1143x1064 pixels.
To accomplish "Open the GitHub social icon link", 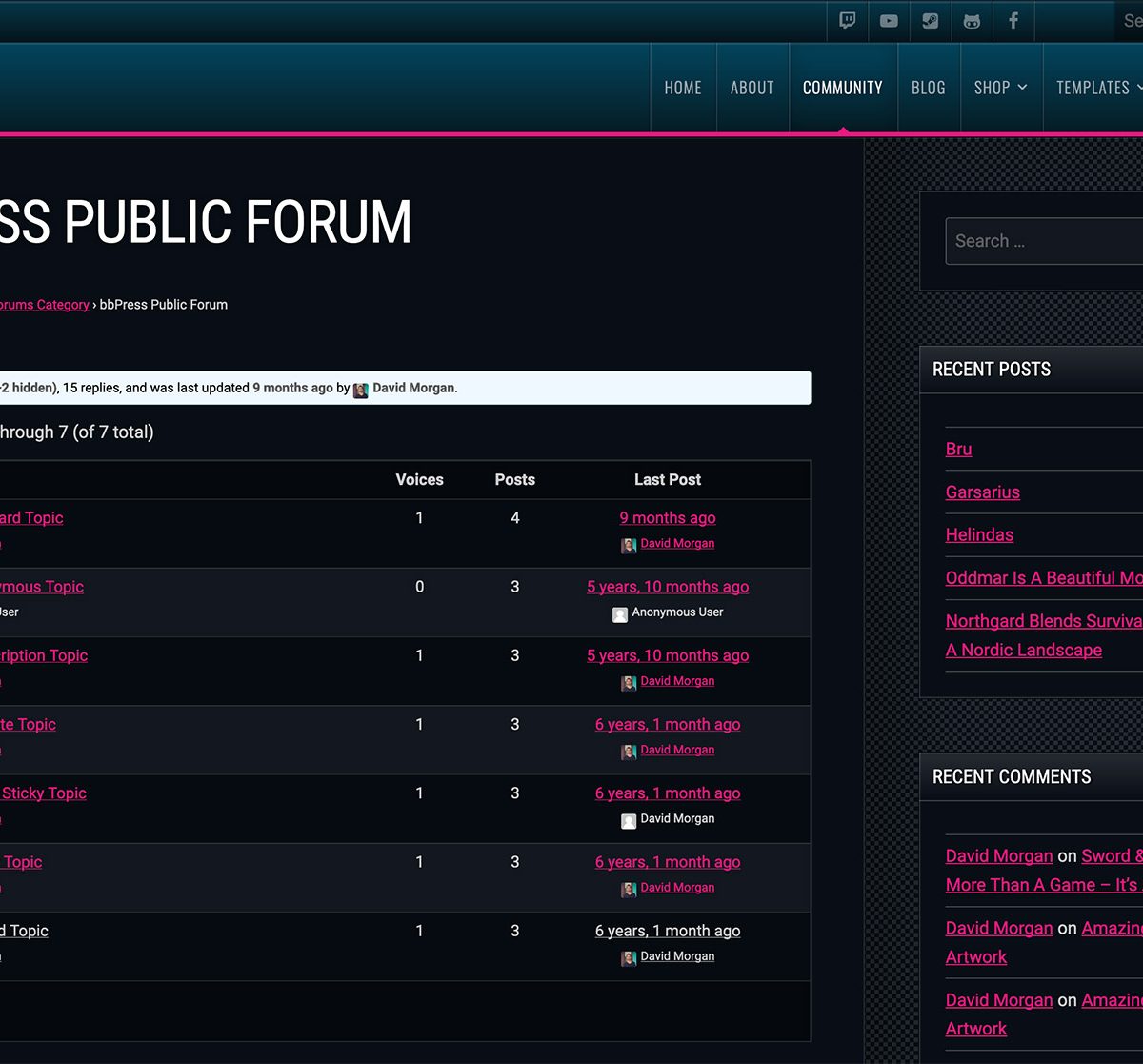I will click(x=972, y=21).
